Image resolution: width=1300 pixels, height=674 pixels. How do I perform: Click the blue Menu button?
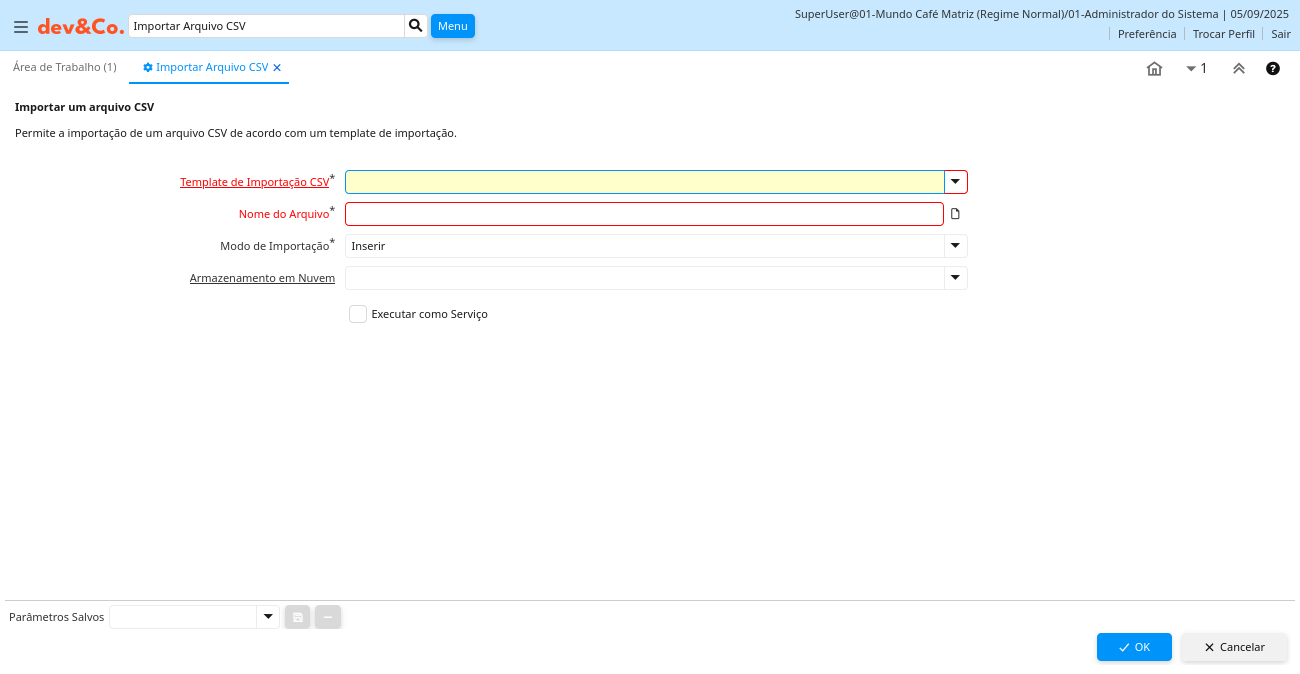[x=452, y=26]
